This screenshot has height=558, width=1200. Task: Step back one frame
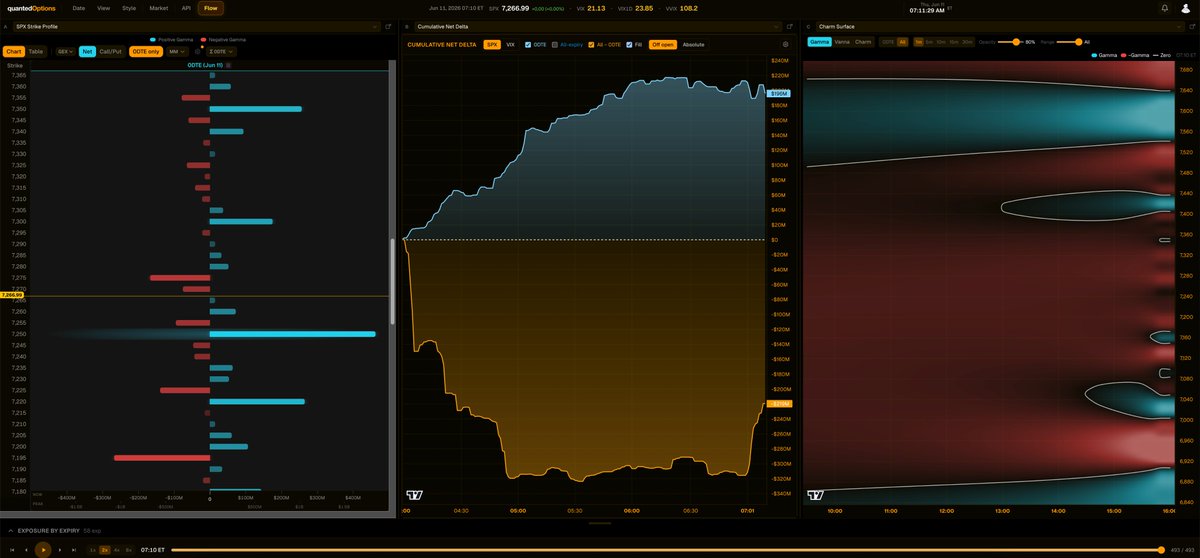click(x=26, y=550)
